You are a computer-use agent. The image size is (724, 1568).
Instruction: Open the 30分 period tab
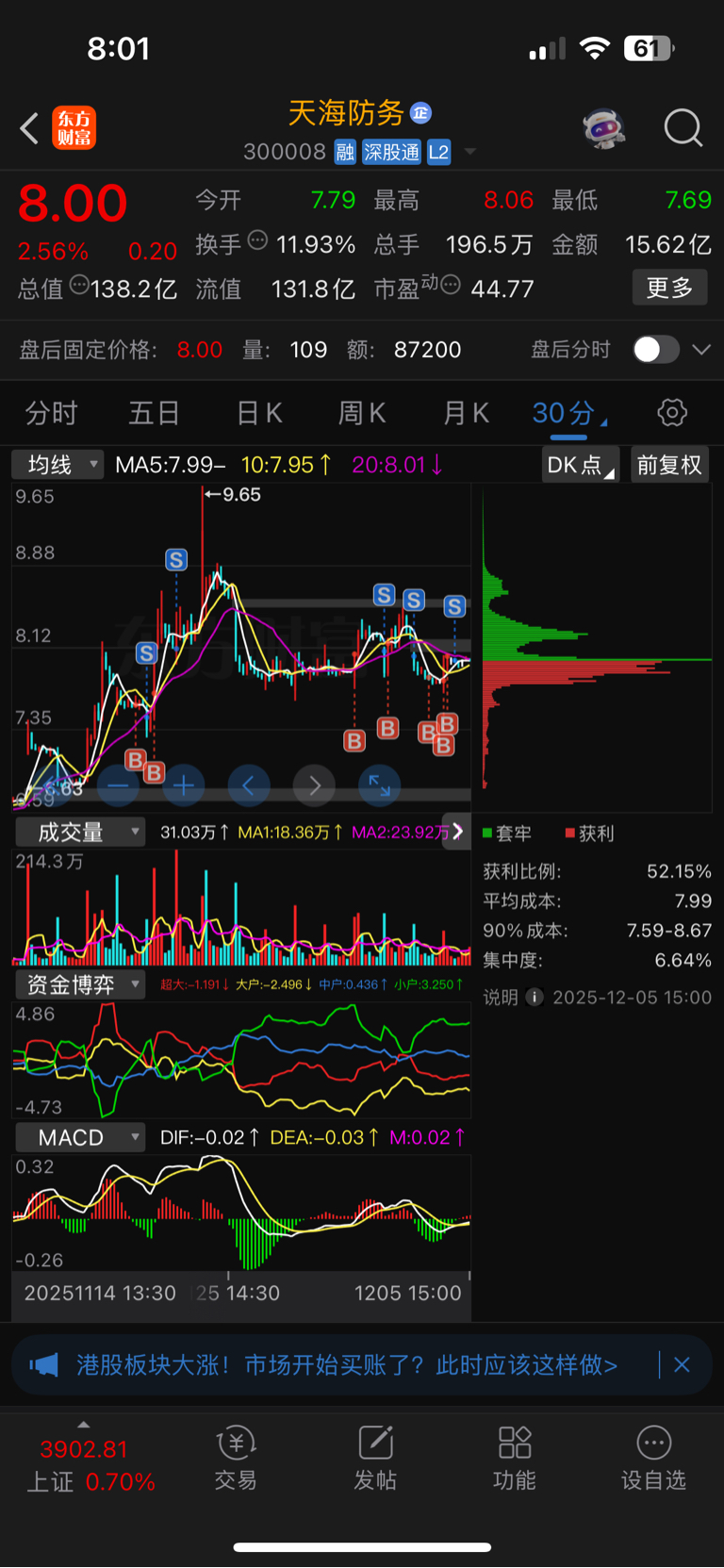568,413
